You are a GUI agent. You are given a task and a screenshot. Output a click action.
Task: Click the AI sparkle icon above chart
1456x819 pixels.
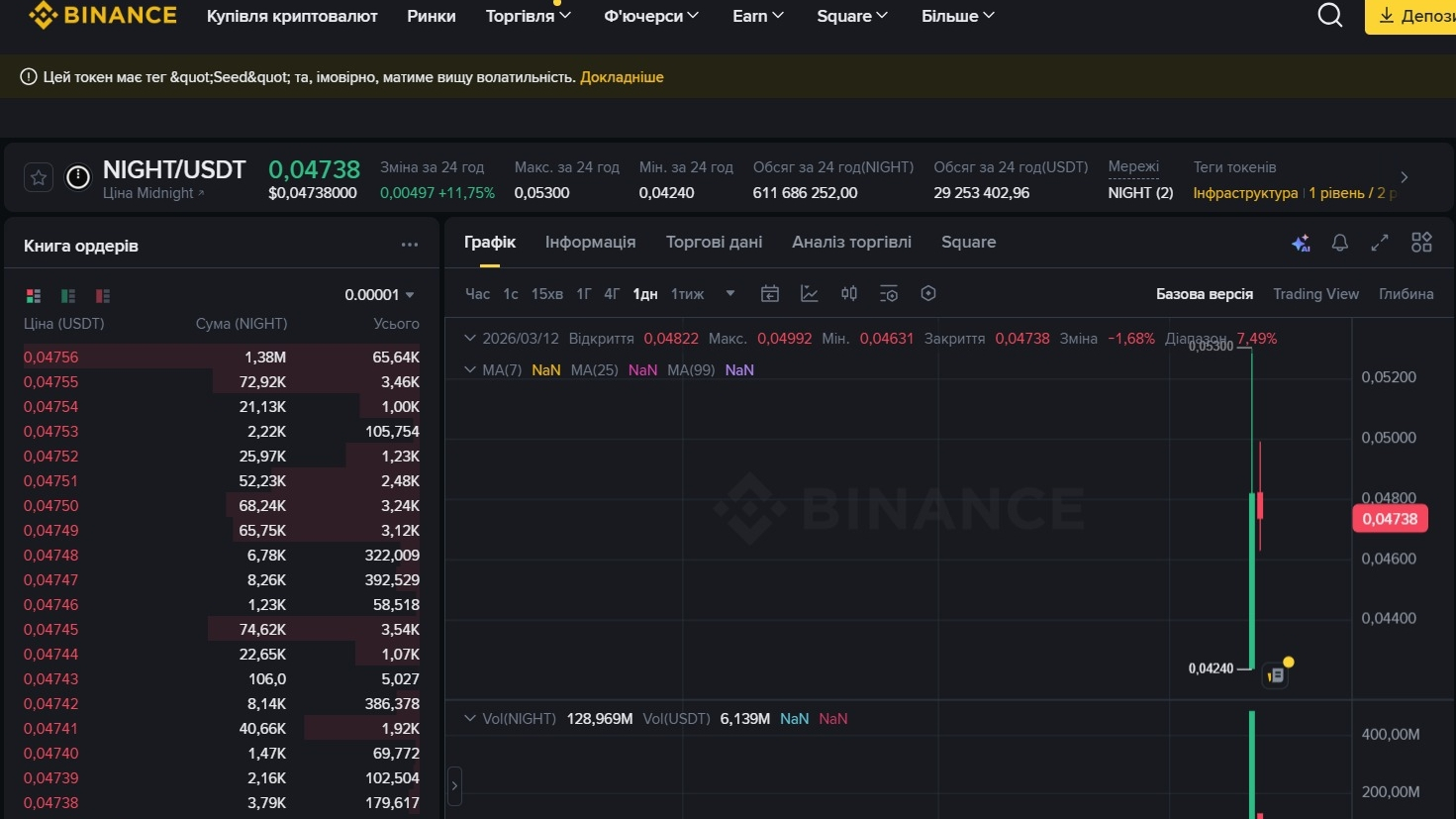[1301, 243]
